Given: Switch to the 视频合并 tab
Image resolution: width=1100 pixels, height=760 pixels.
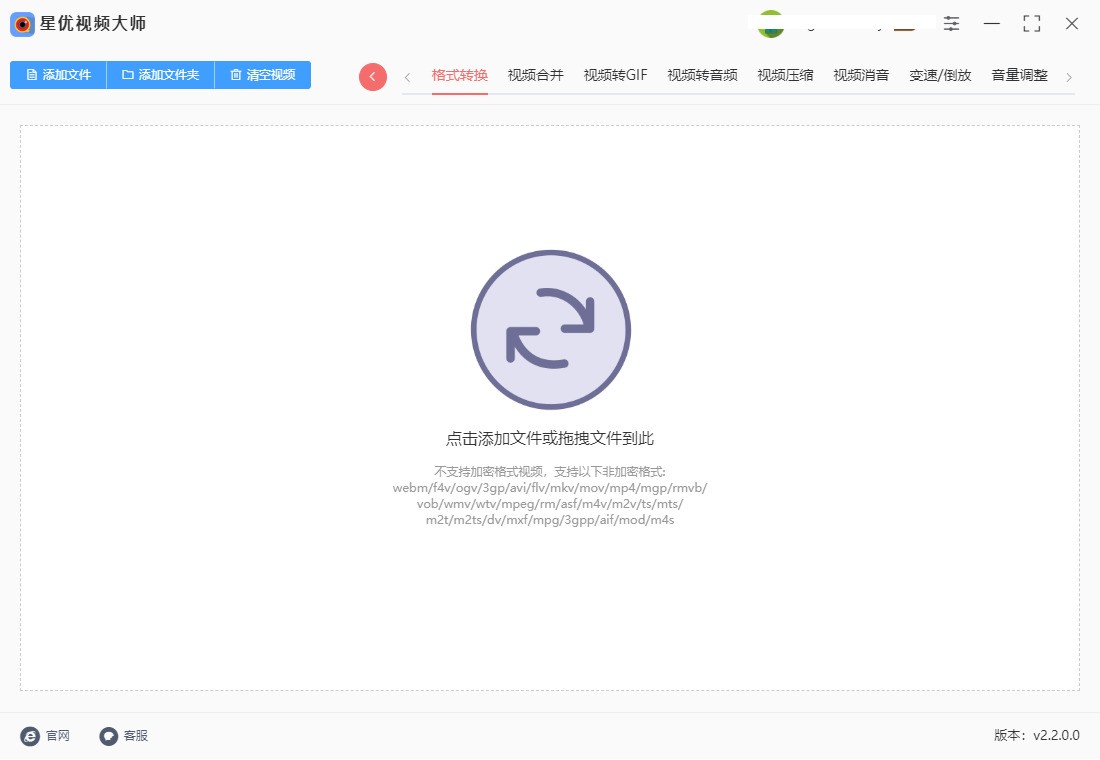Looking at the screenshot, I should pos(534,74).
